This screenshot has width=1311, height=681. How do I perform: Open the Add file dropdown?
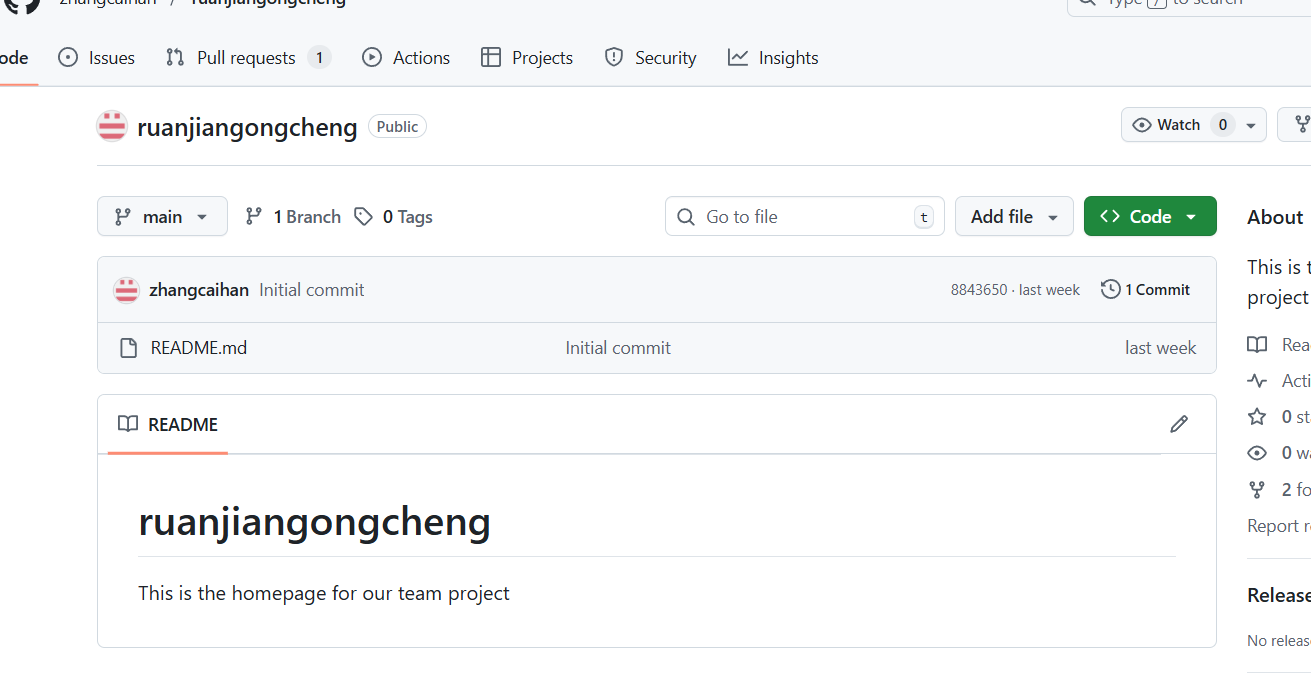(x=1014, y=216)
